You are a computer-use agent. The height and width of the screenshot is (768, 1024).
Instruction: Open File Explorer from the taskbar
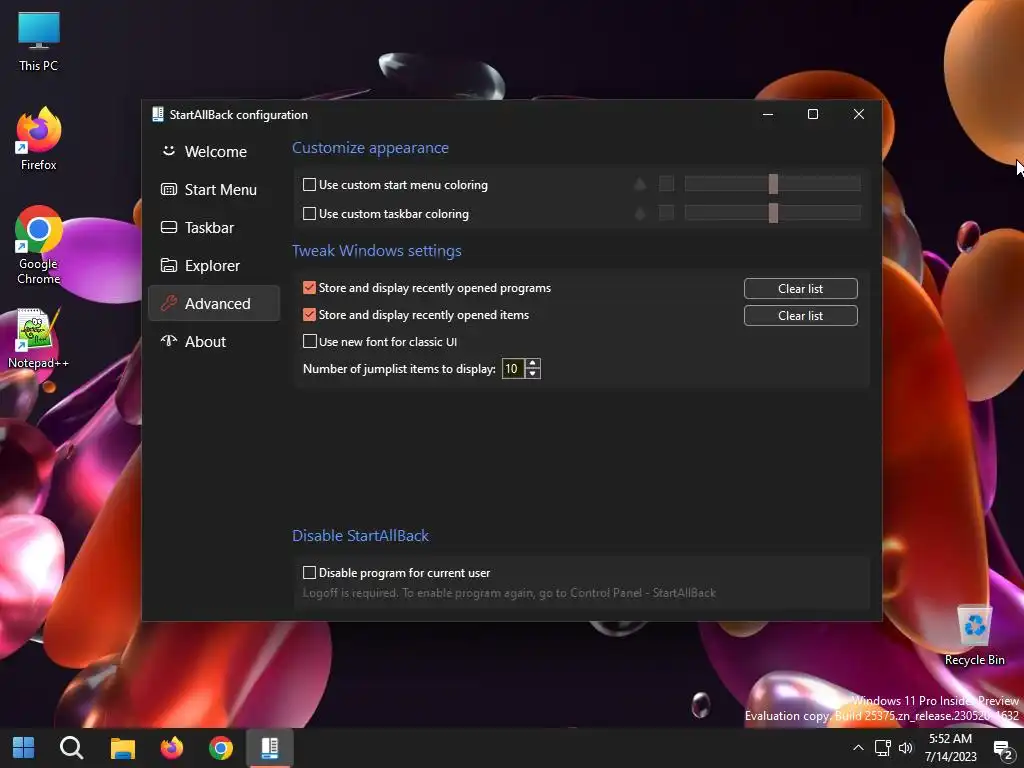(122, 748)
